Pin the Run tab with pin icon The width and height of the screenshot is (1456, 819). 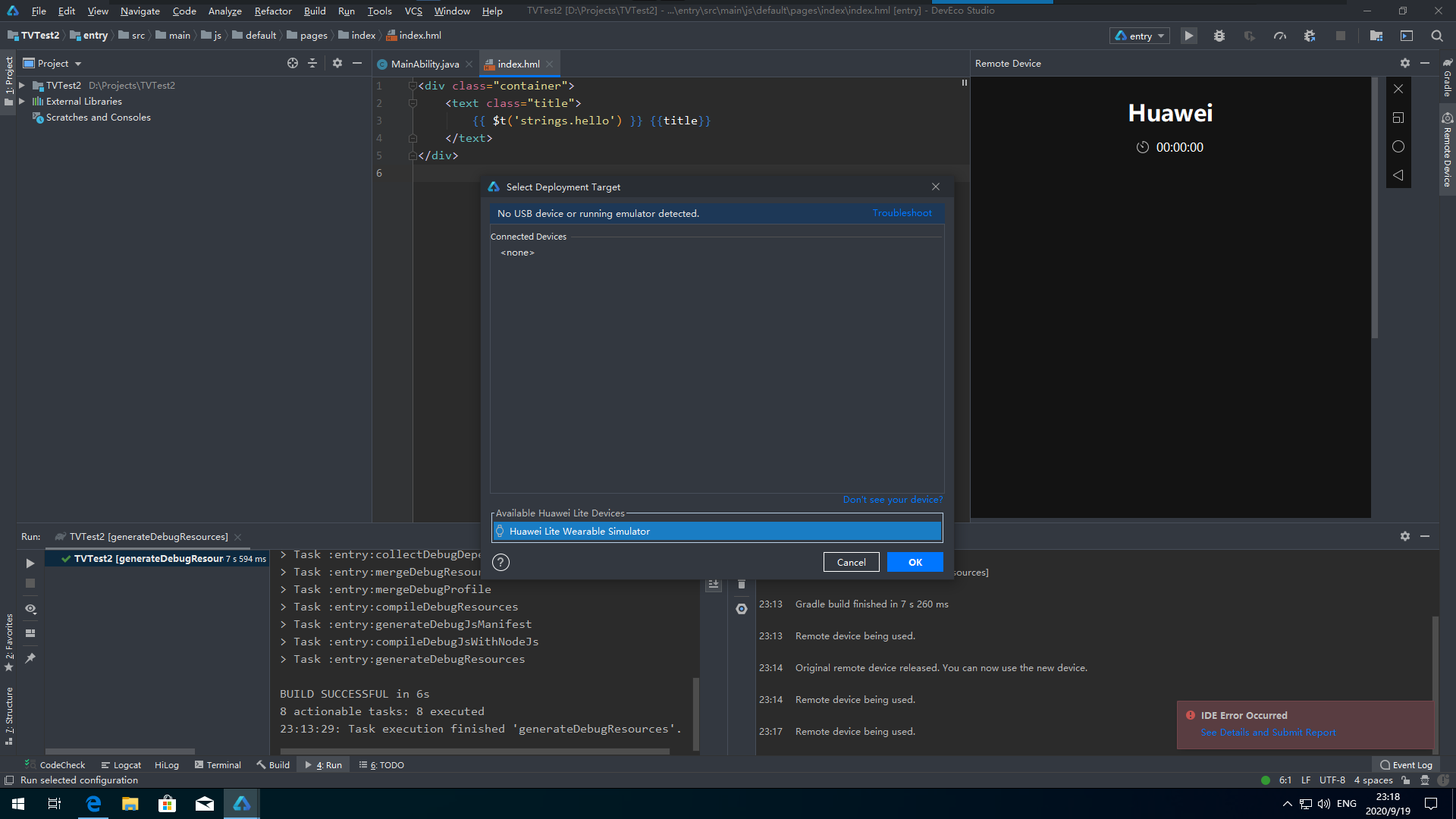tap(30, 658)
